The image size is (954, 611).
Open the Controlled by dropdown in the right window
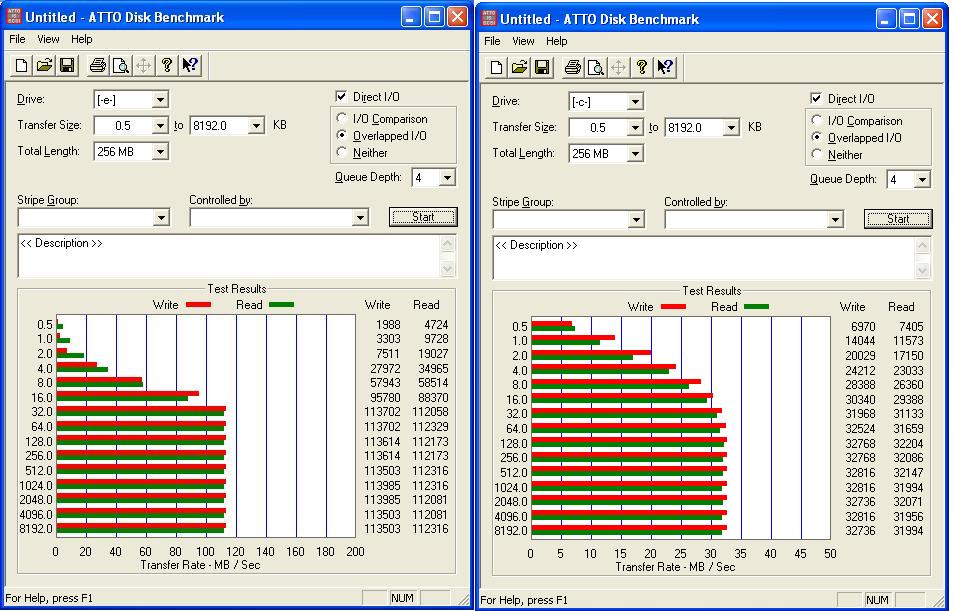[x=835, y=219]
